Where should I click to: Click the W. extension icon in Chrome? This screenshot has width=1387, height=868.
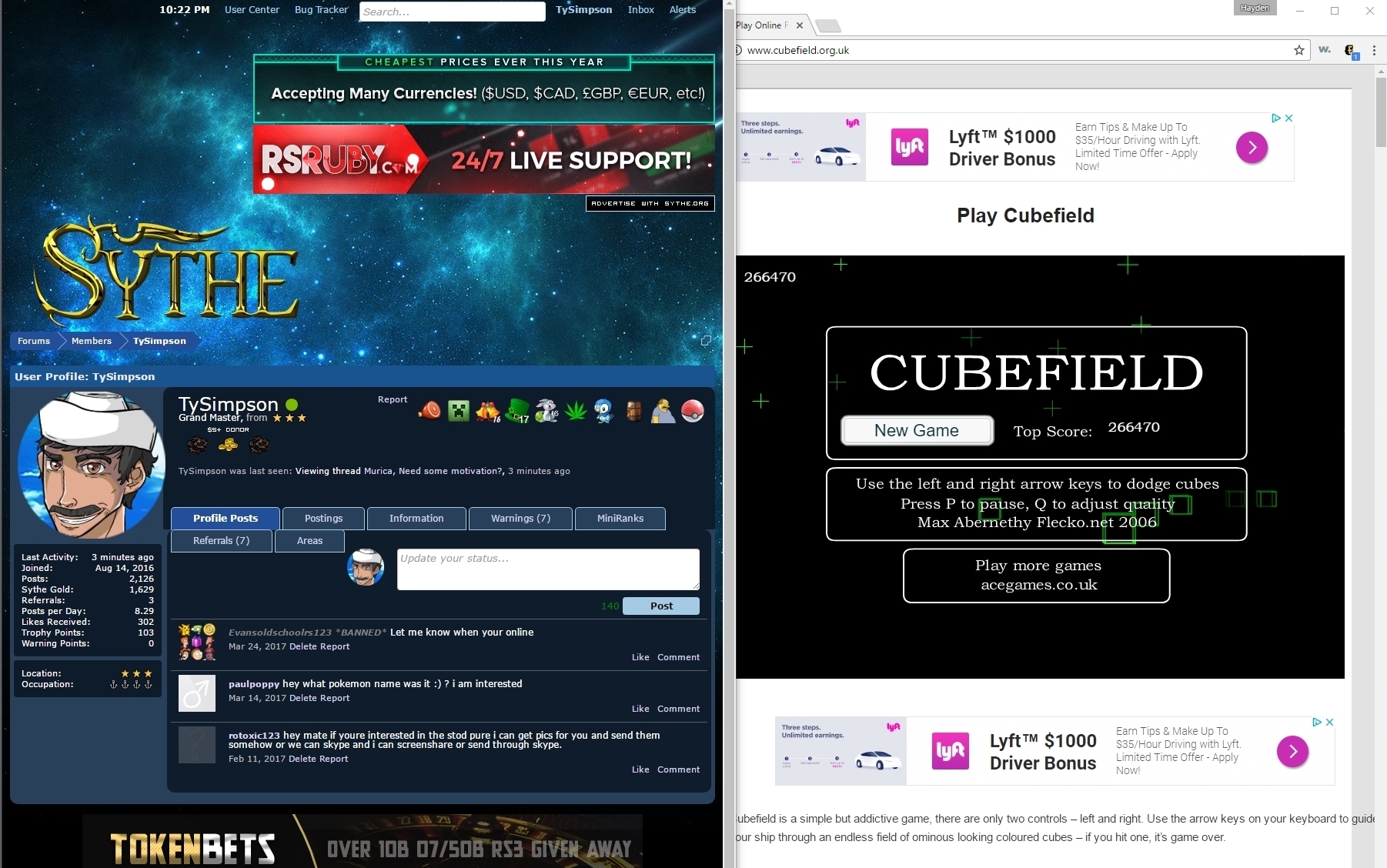[1325, 50]
